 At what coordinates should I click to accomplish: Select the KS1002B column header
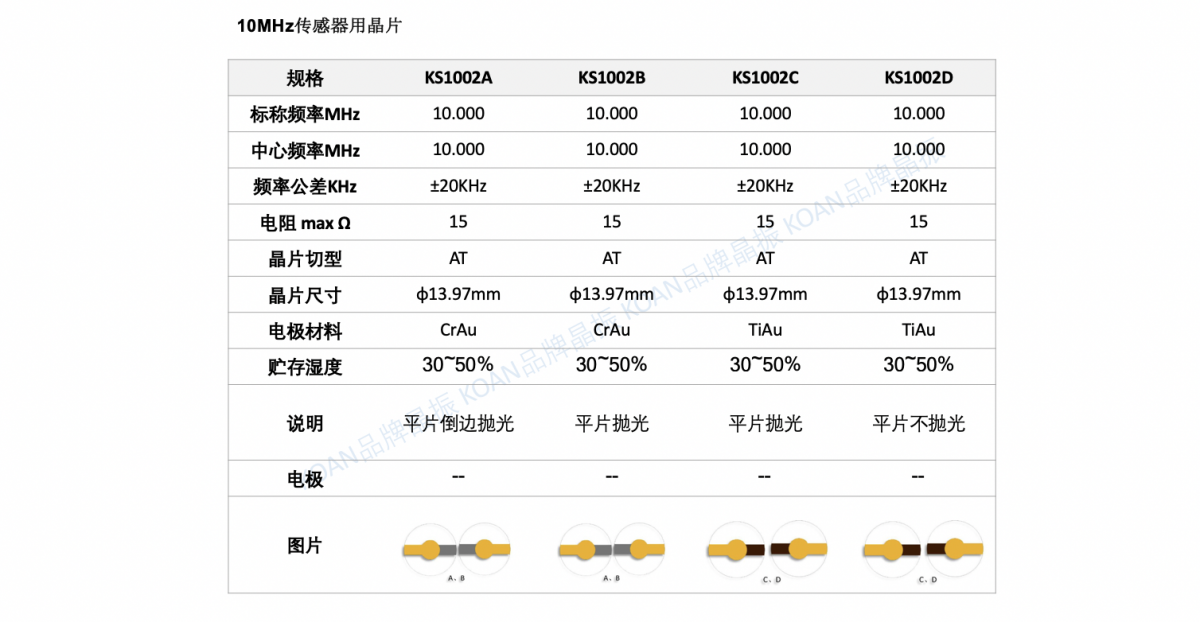point(611,78)
